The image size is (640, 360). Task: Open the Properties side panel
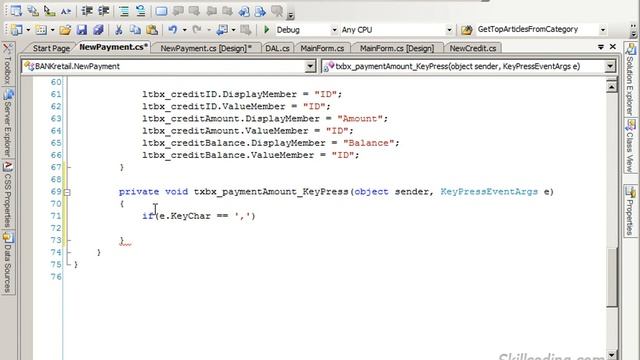(x=630, y=210)
